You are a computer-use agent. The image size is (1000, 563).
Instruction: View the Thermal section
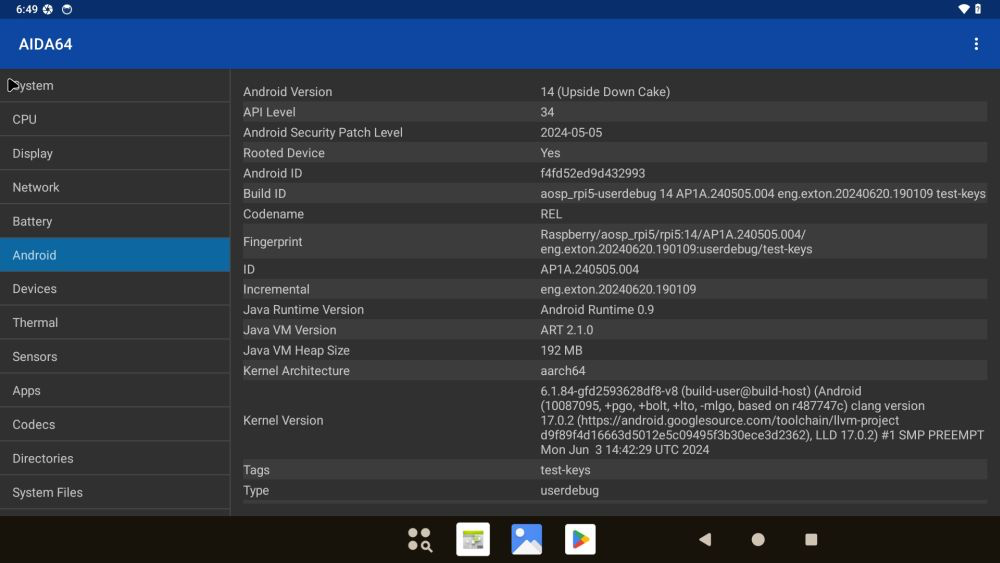click(x=115, y=323)
